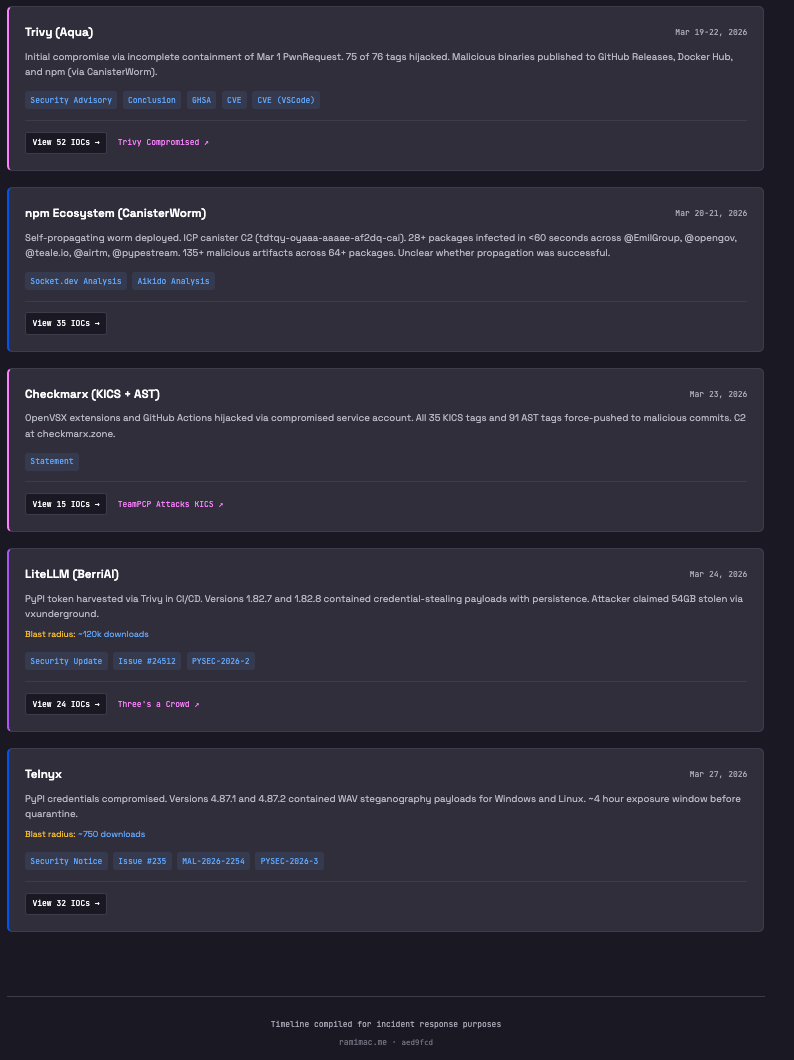The height and width of the screenshot is (1060, 794).
Task: Click the Trivy Conclusion tag
Action: (152, 100)
